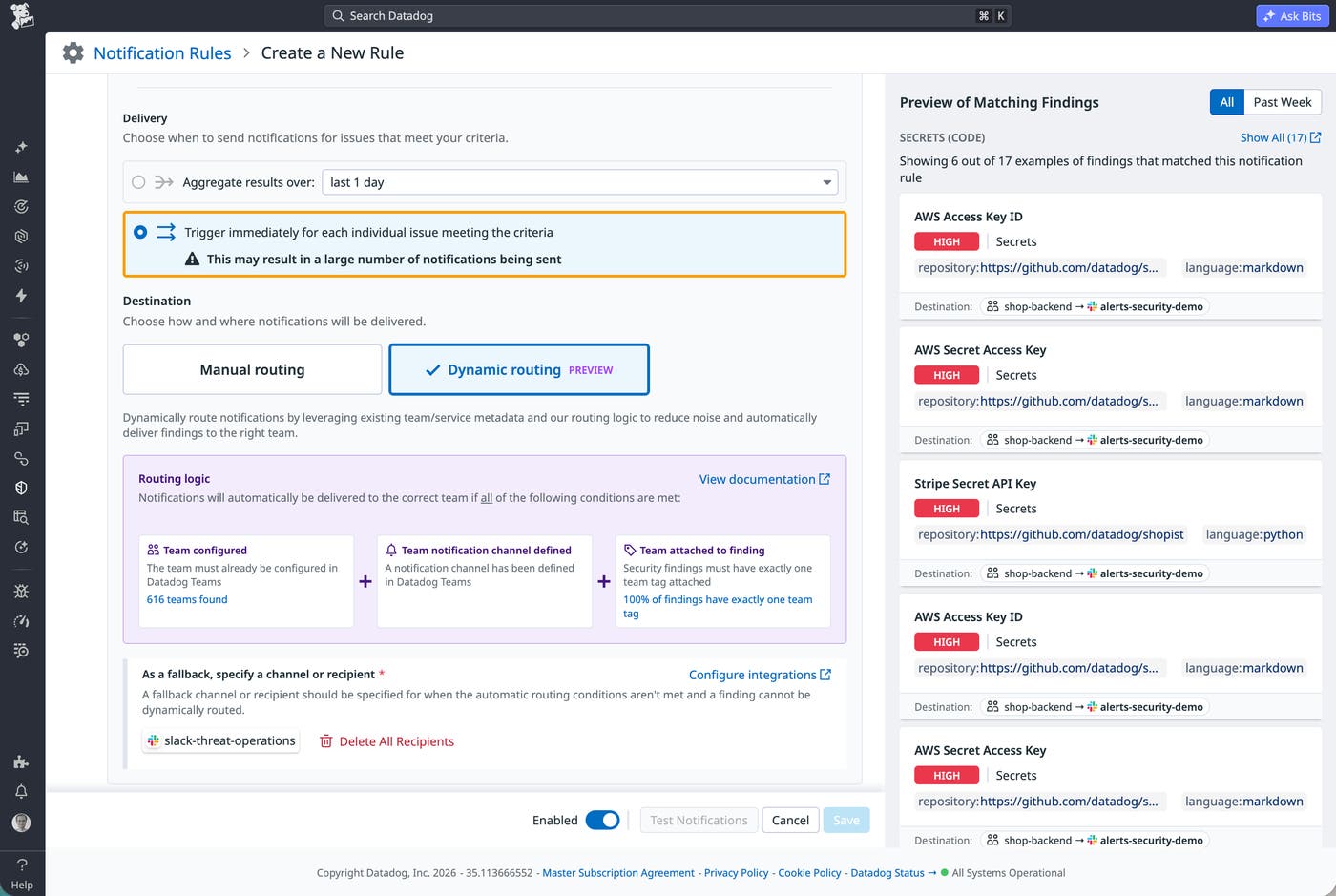Open Help in the sidebar
Image resolution: width=1336 pixels, height=896 pixels.
(x=22, y=873)
